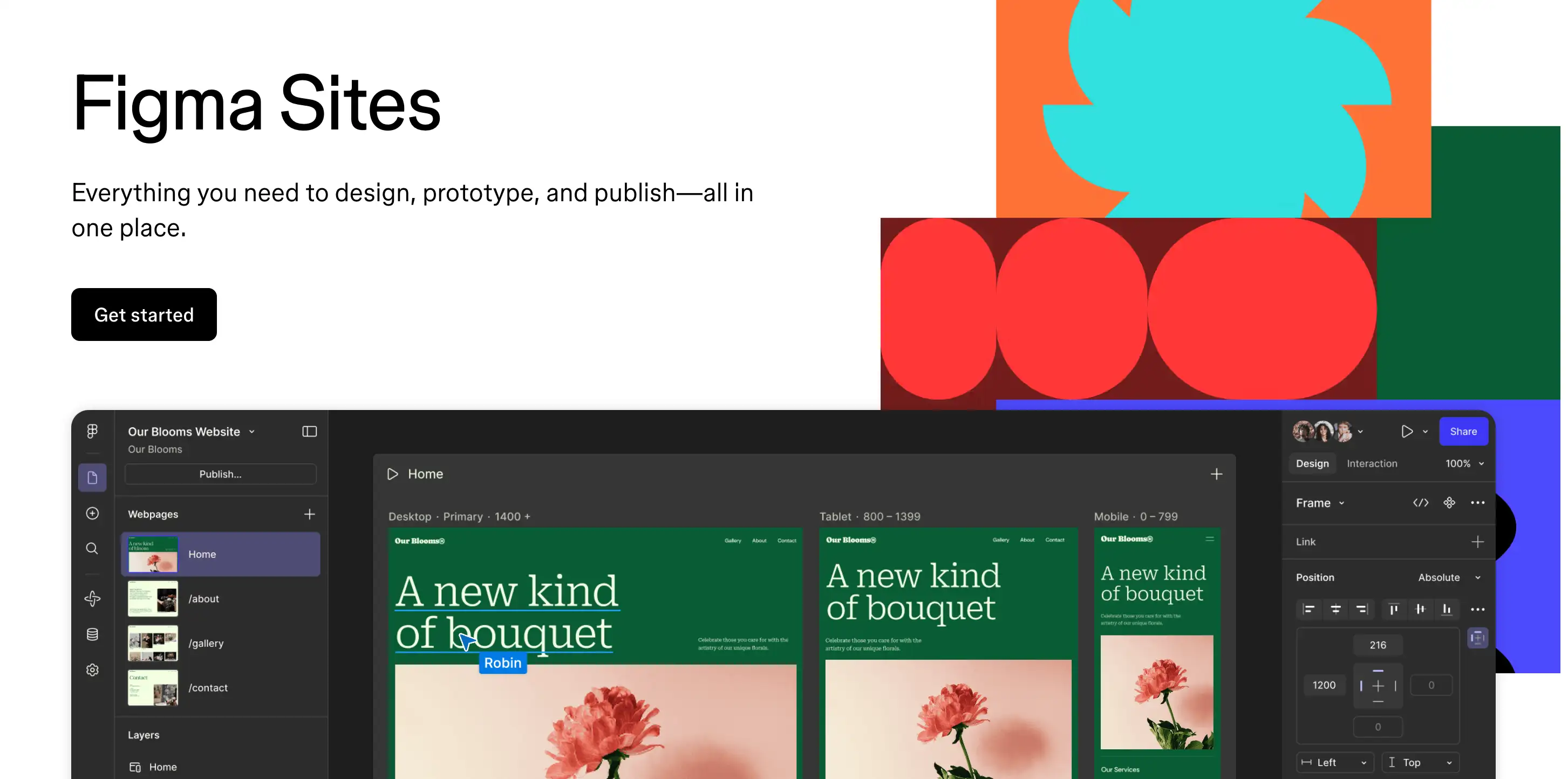Click the Home page thumbnail
The width and height of the screenshot is (1568, 779).
pos(153,554)
